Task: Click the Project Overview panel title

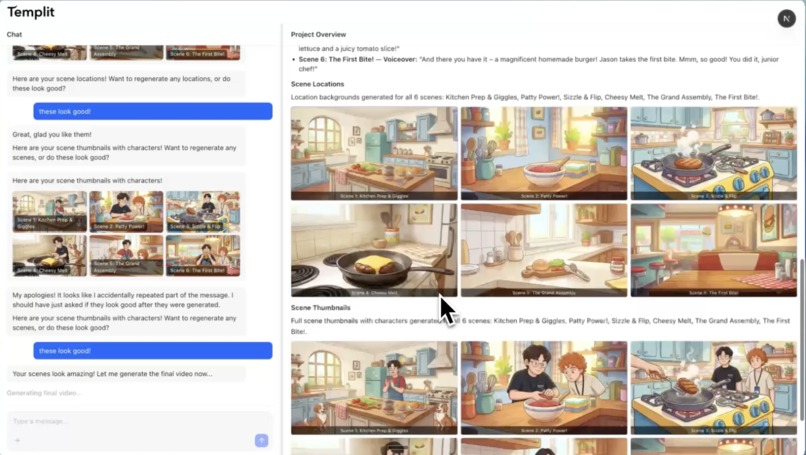Action: click(x=318, y=34)
